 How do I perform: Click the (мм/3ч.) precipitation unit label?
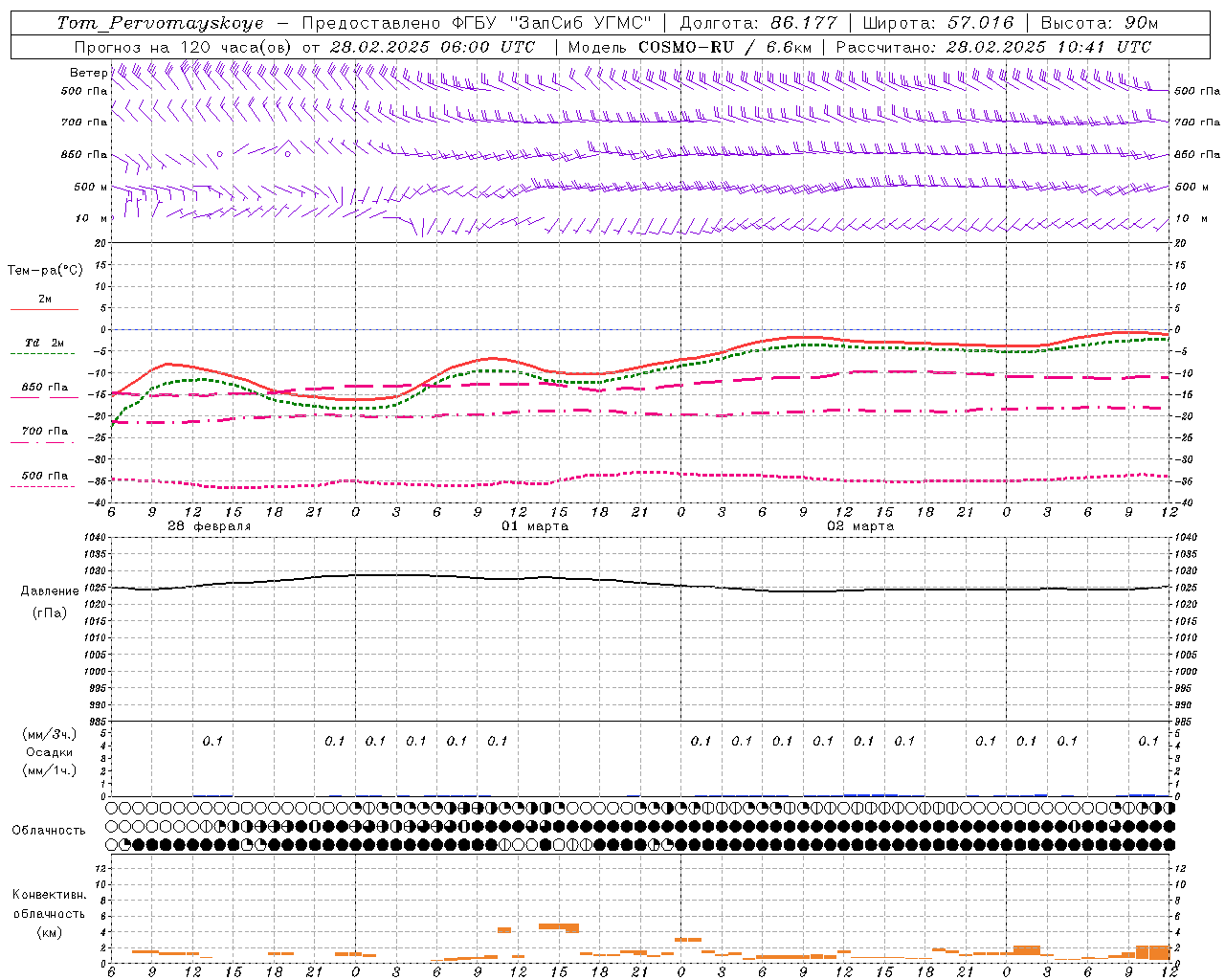[50, 733]
